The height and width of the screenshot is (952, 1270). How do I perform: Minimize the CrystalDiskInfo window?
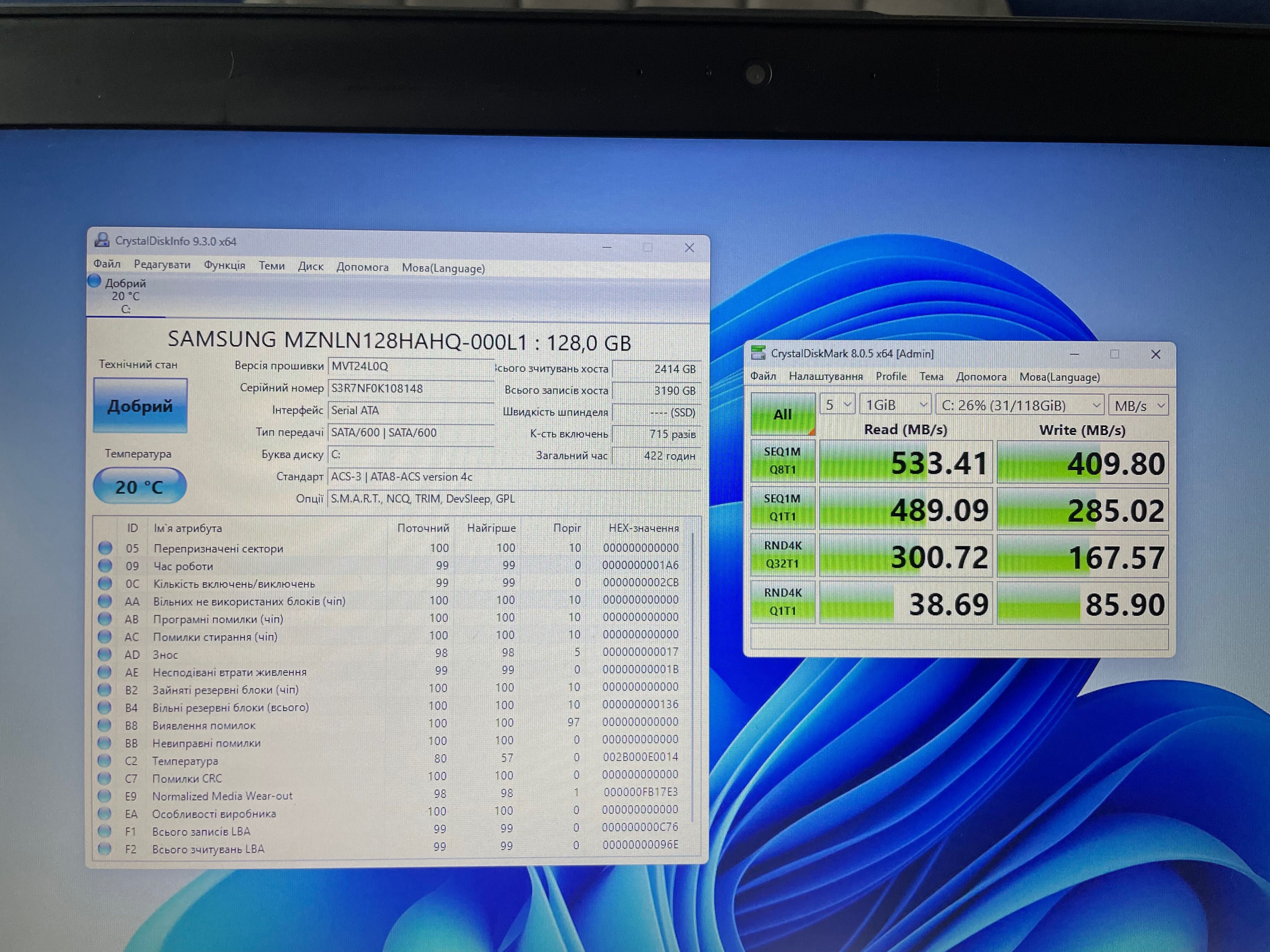point(607,247)
